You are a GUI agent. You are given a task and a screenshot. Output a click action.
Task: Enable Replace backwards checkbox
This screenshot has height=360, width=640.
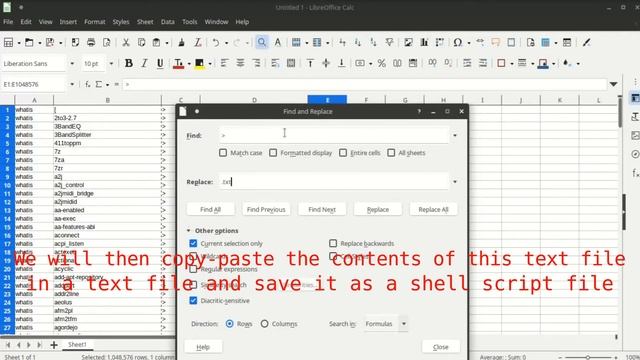pyautogui.click(x=333, y=243)
